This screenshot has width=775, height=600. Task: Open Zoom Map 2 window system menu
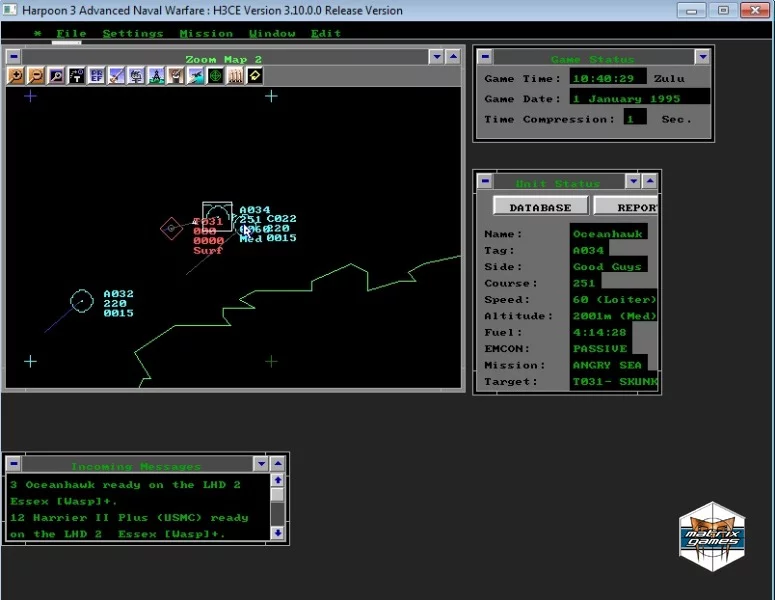click(x=14, y=57)
